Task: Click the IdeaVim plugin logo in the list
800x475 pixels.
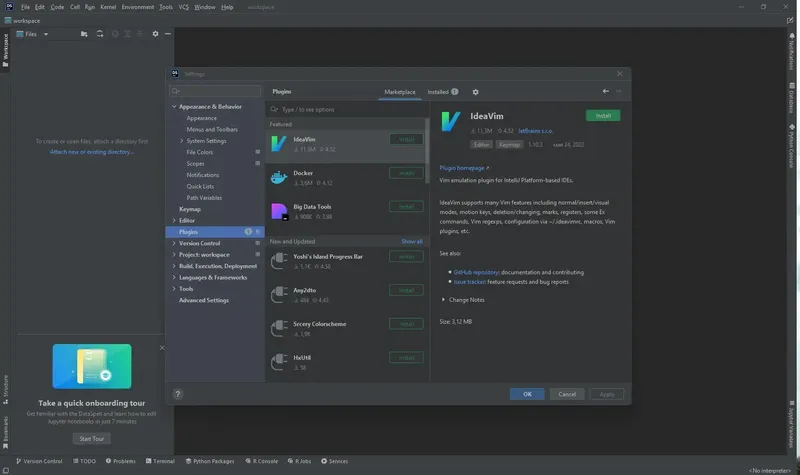Action: (x=279, y=144)
